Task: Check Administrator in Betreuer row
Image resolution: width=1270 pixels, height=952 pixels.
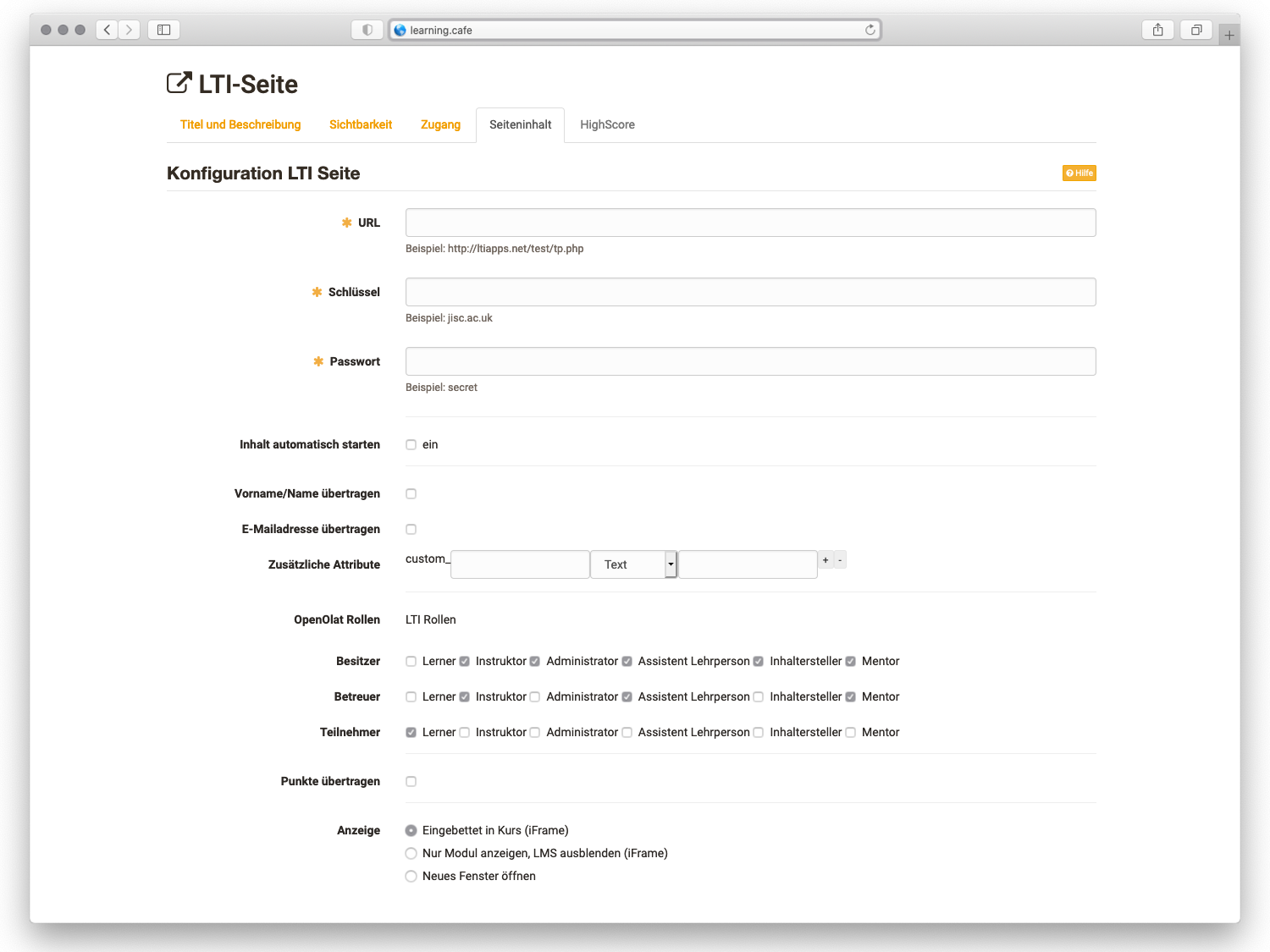Action: click(534, 696)
